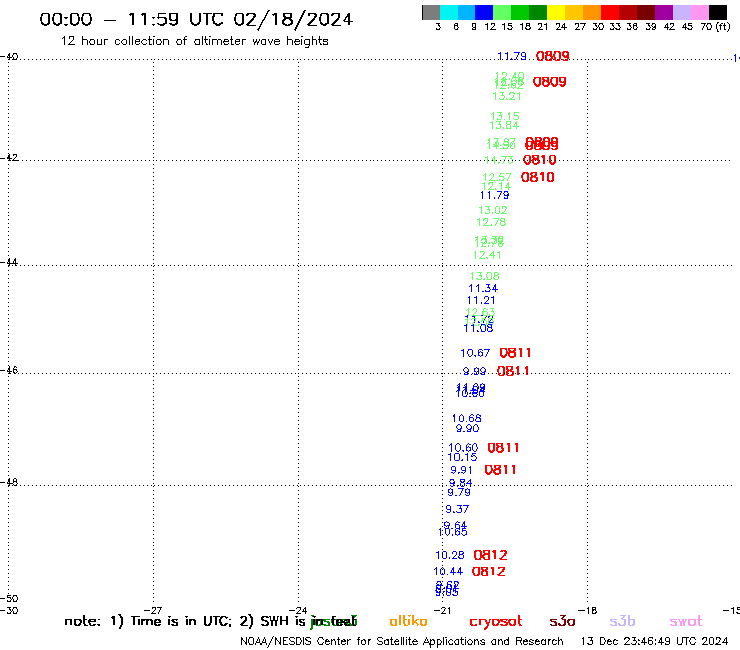Click the title '00:00 – 11:59 UTC 02/18/2024'
This screenshot has width=740, height=650.
(196, 19)
